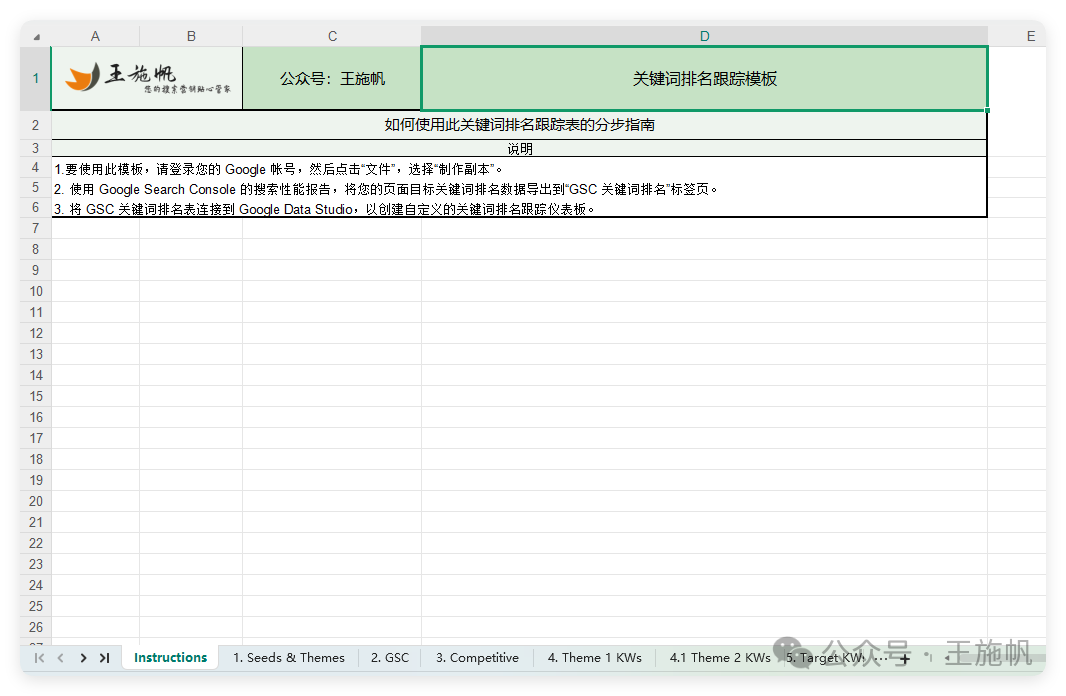Image resolution: width=1066 pixels, height=696 pixels.
Task: Select column B header
Action: click(191, 36)
